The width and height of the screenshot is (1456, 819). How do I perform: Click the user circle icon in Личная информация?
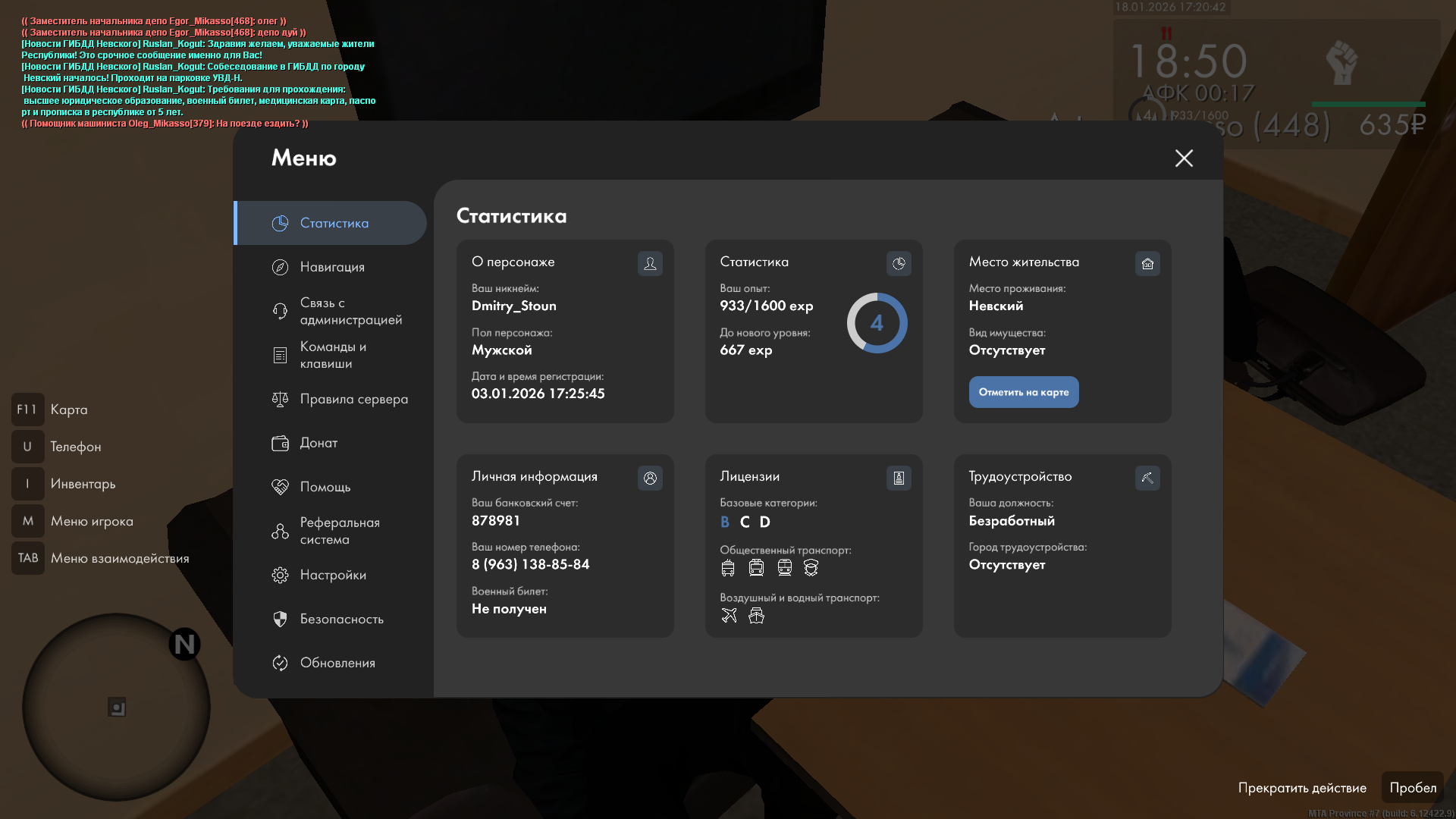click(650, 479)
